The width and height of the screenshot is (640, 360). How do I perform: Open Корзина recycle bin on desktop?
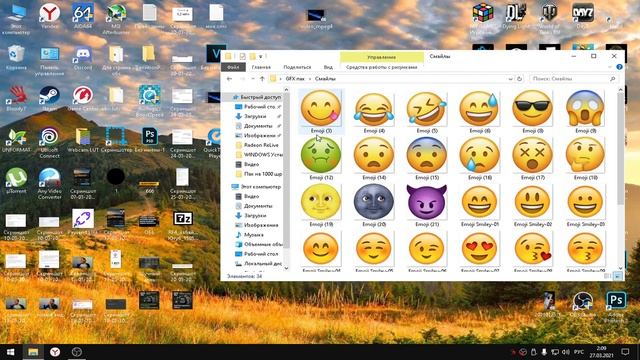coord(16,58)
